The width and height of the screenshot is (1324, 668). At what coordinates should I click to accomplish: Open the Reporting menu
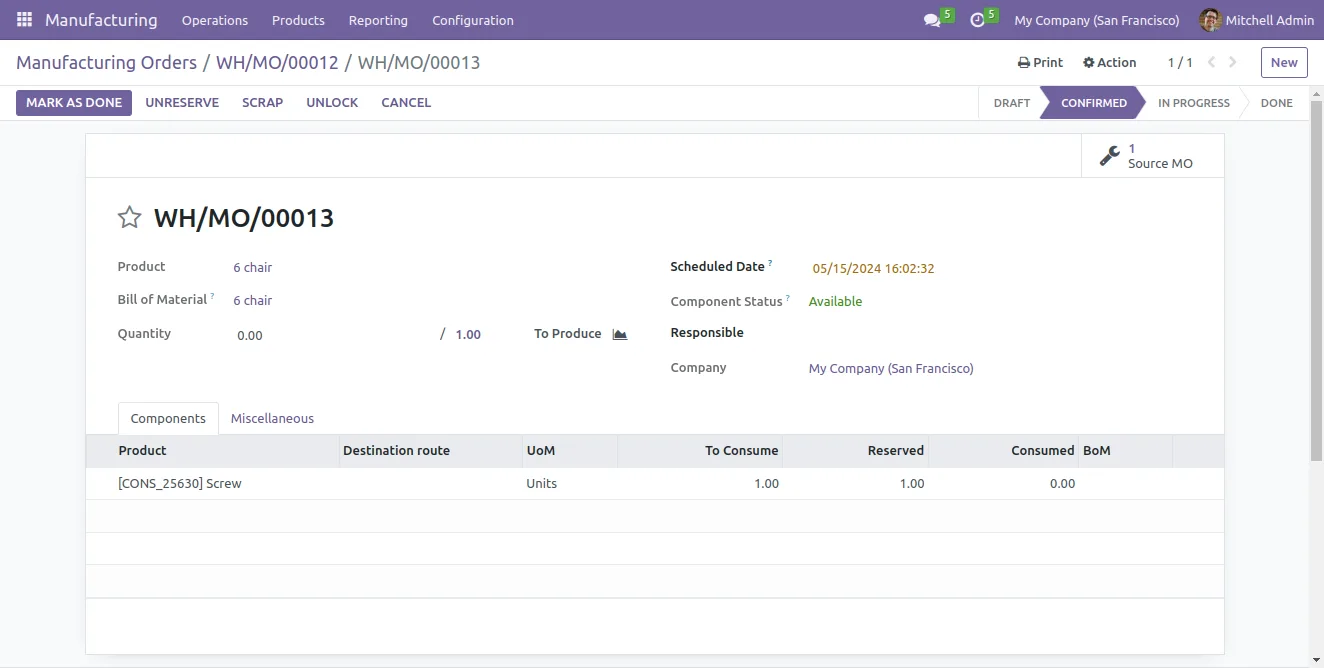pos(378,20)
